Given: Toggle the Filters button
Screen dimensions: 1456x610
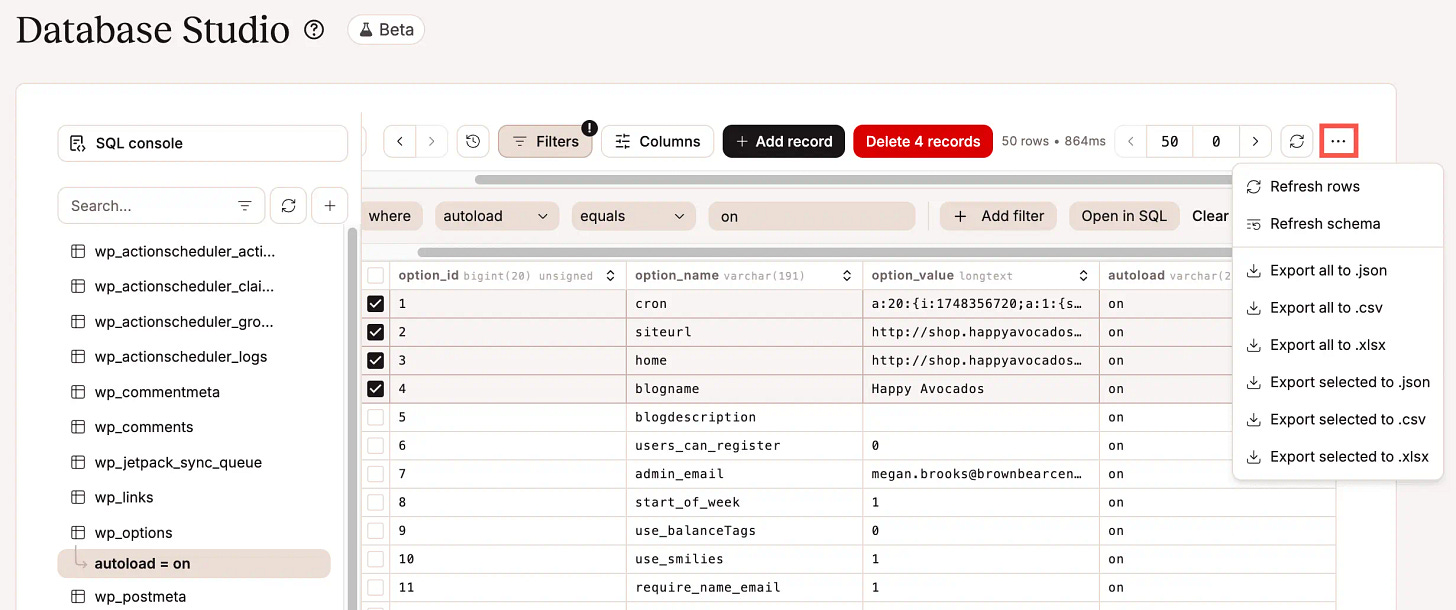Looking at the screenshot, I should pyautogui.click(x=546, y=141).
